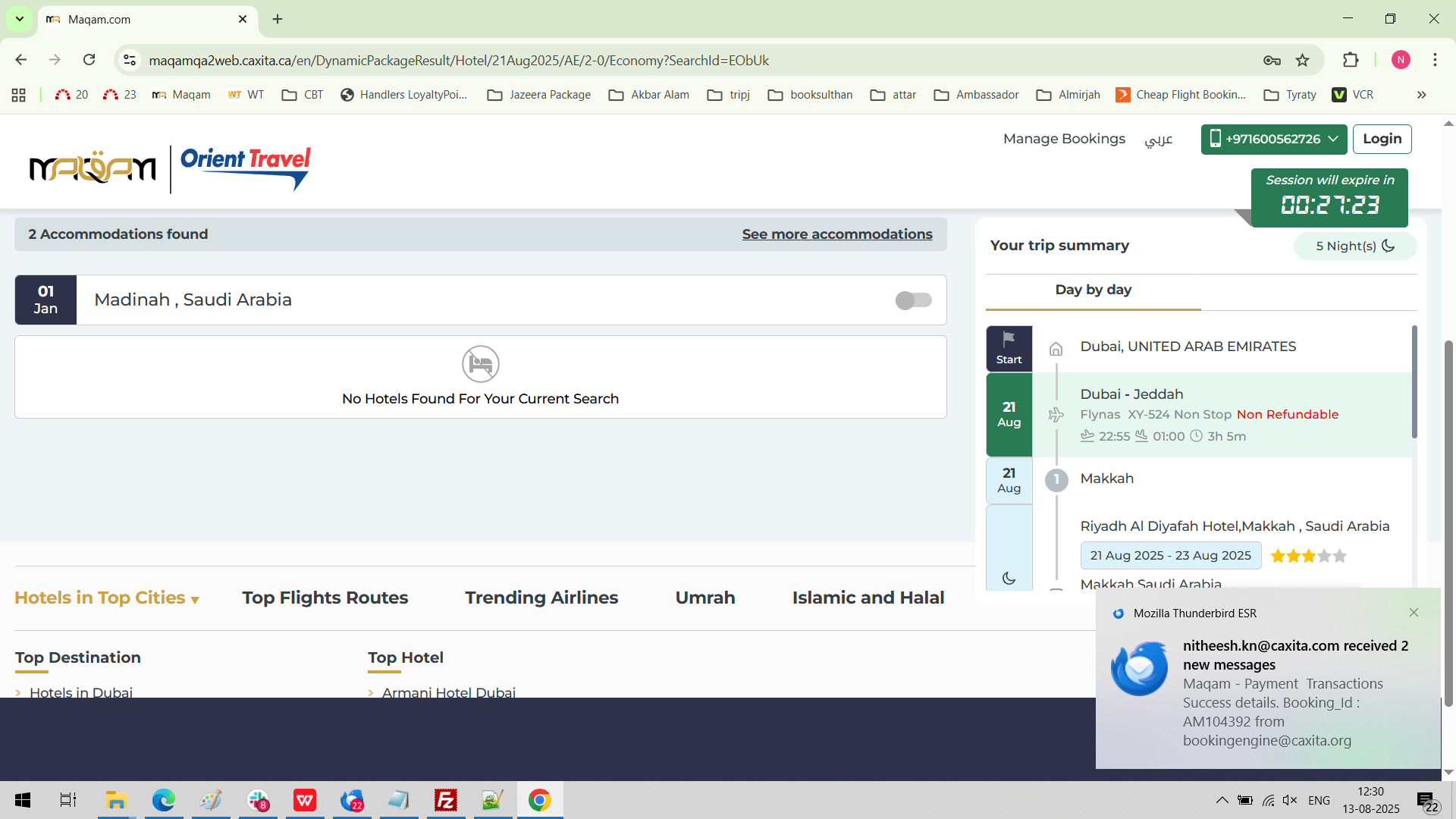Switch to the Top Flights Routes tab

click(x=325, y=598)
